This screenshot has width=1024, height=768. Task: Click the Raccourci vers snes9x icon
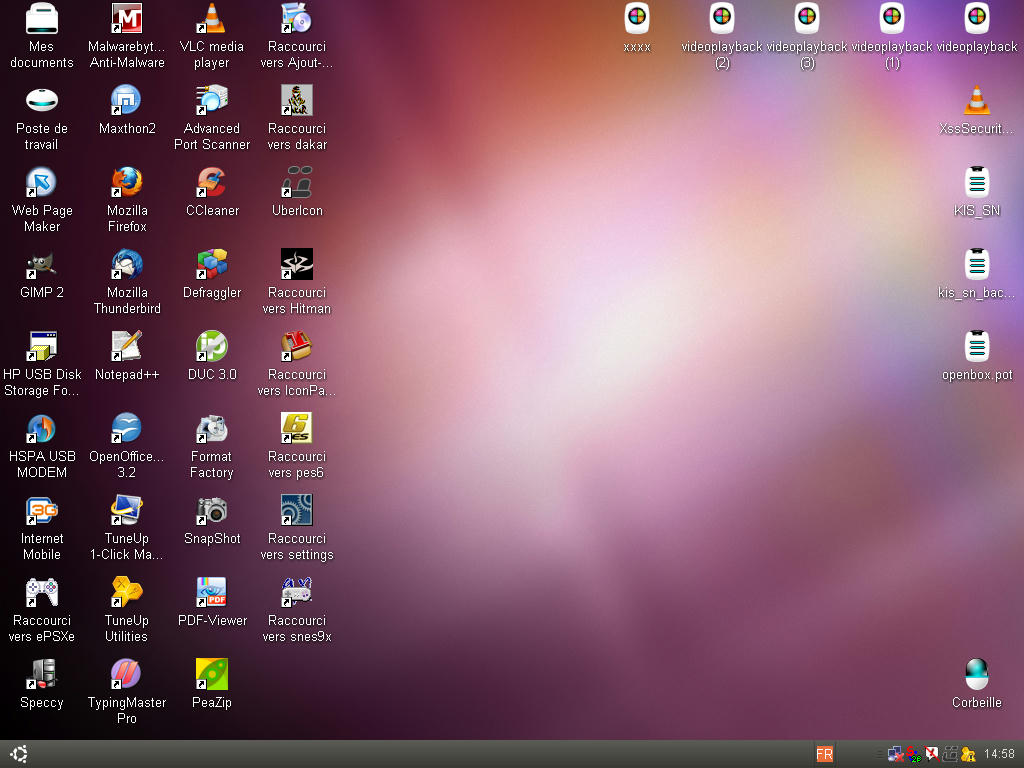[x=296, y=592]
